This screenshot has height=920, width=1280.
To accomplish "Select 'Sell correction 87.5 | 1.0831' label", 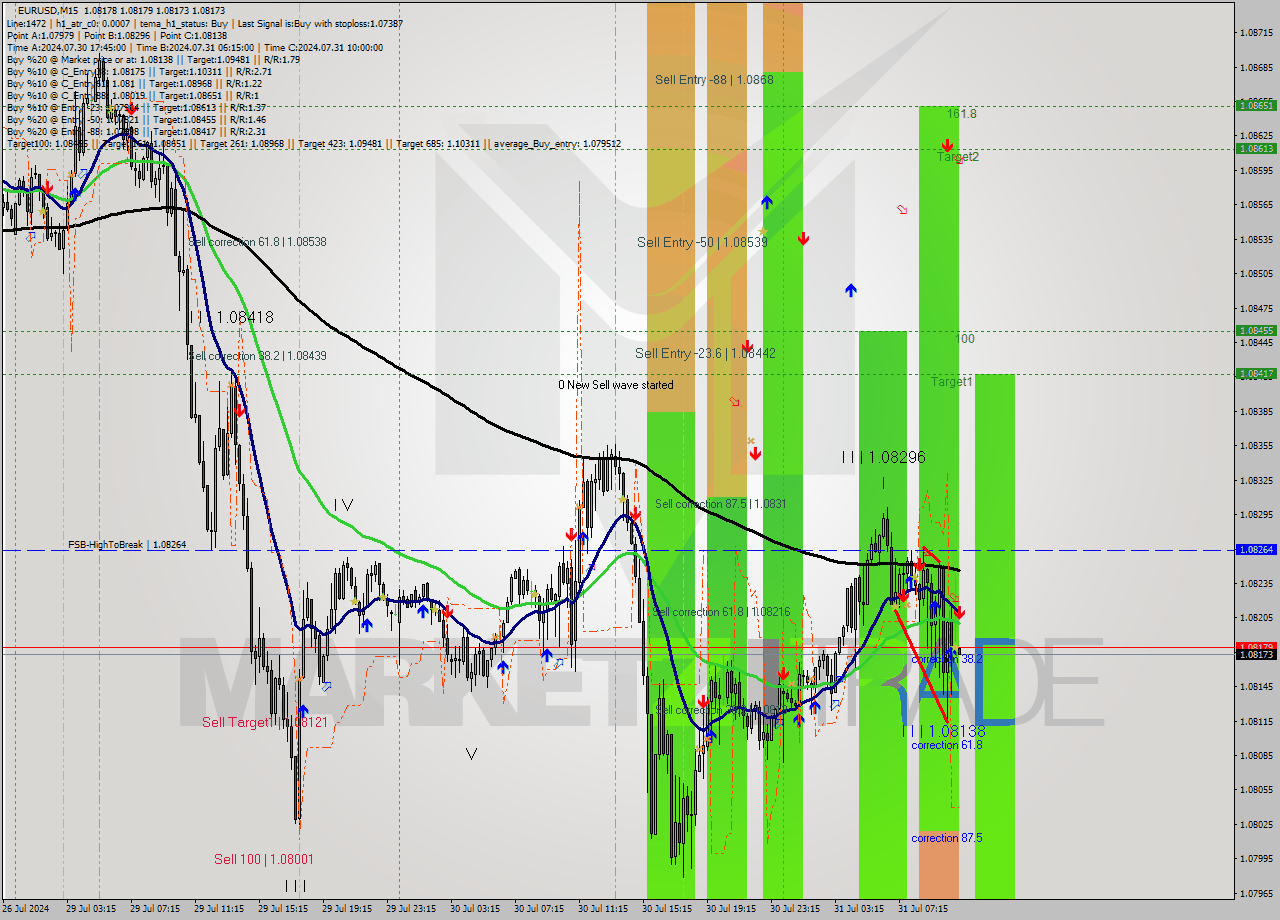I will point(720,504).
